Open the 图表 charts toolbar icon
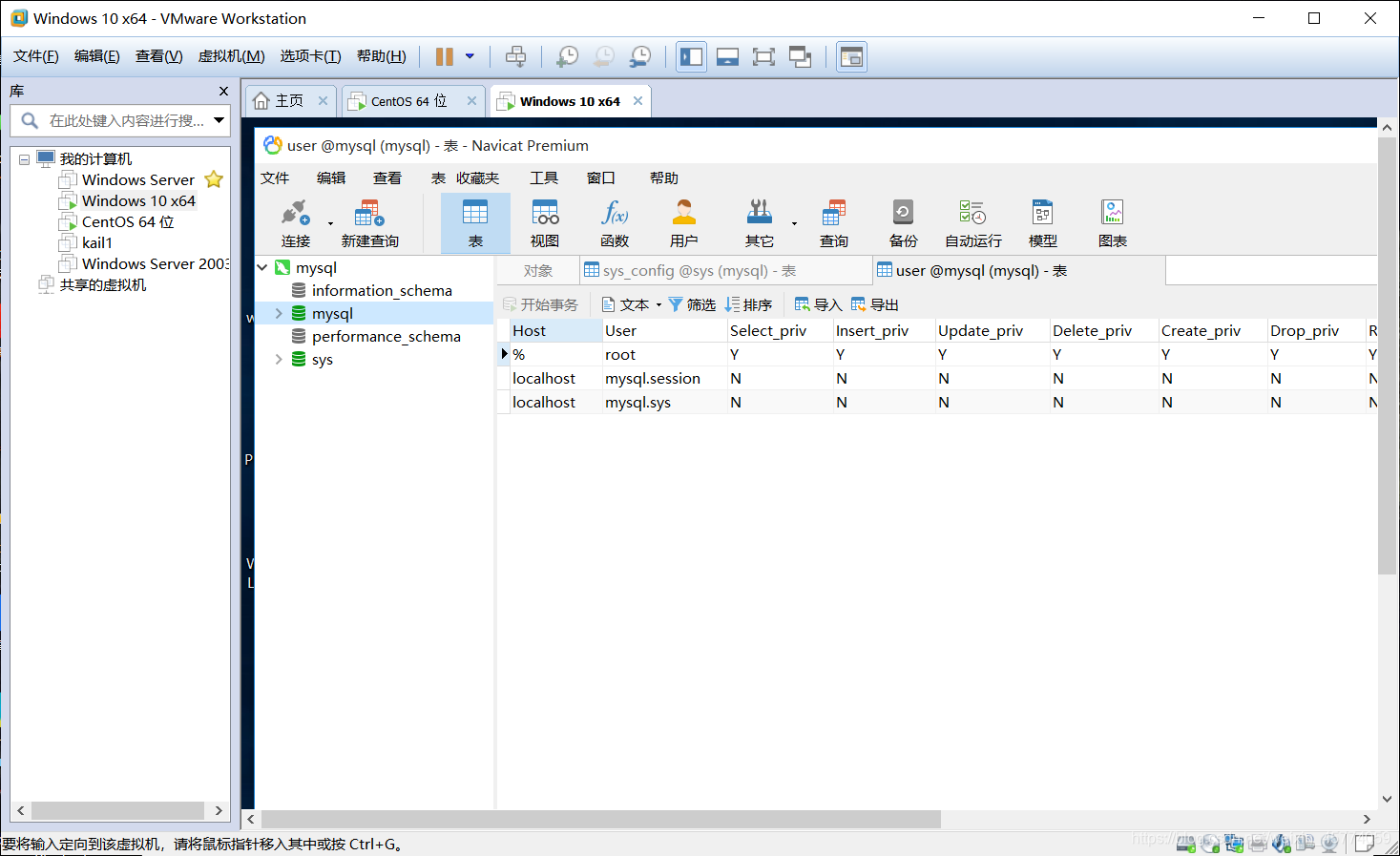Viewport: 1400px width, 856px height. (1112, 212)
